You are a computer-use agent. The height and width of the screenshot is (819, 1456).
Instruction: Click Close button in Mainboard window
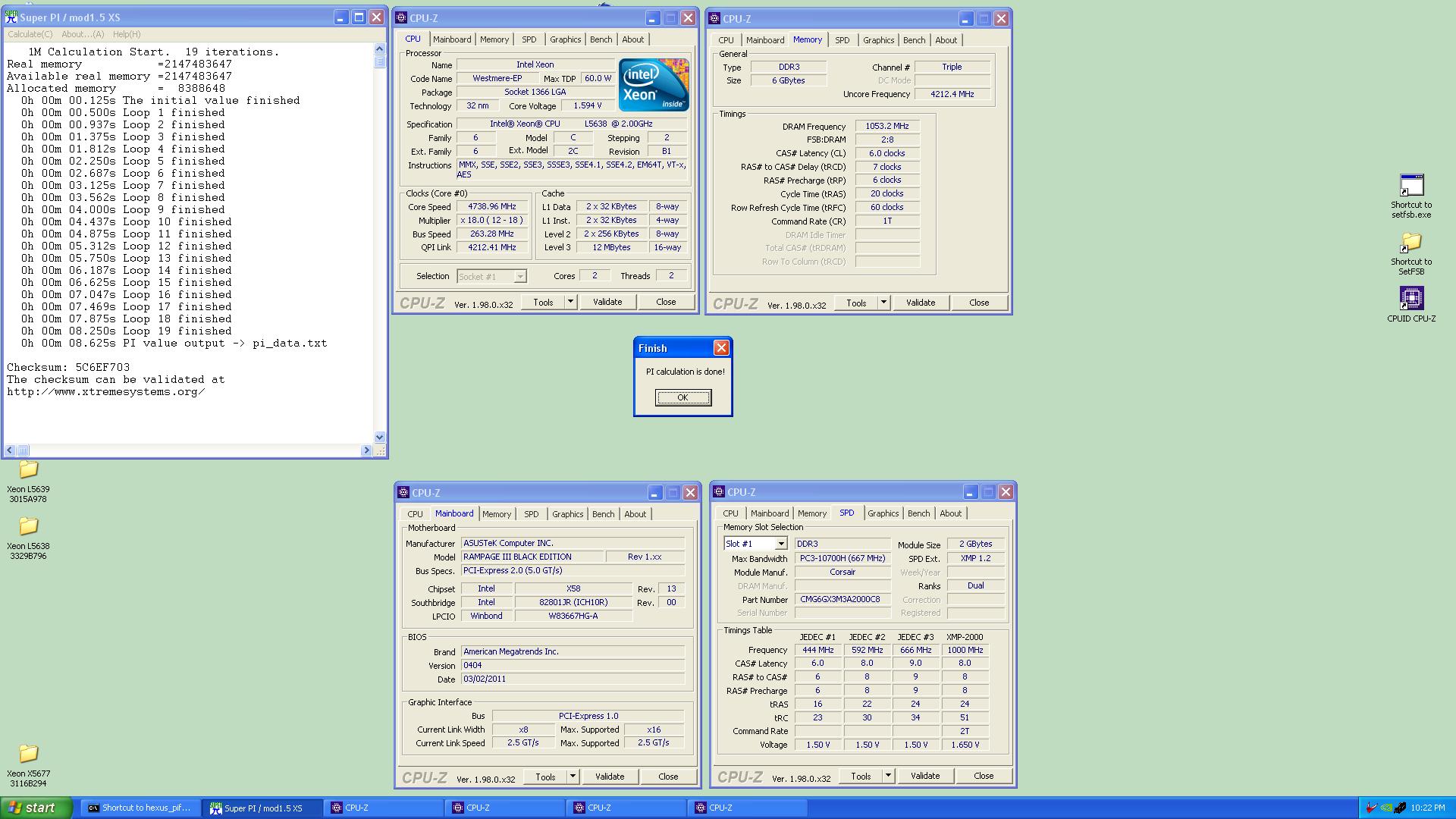pos(668,777)
